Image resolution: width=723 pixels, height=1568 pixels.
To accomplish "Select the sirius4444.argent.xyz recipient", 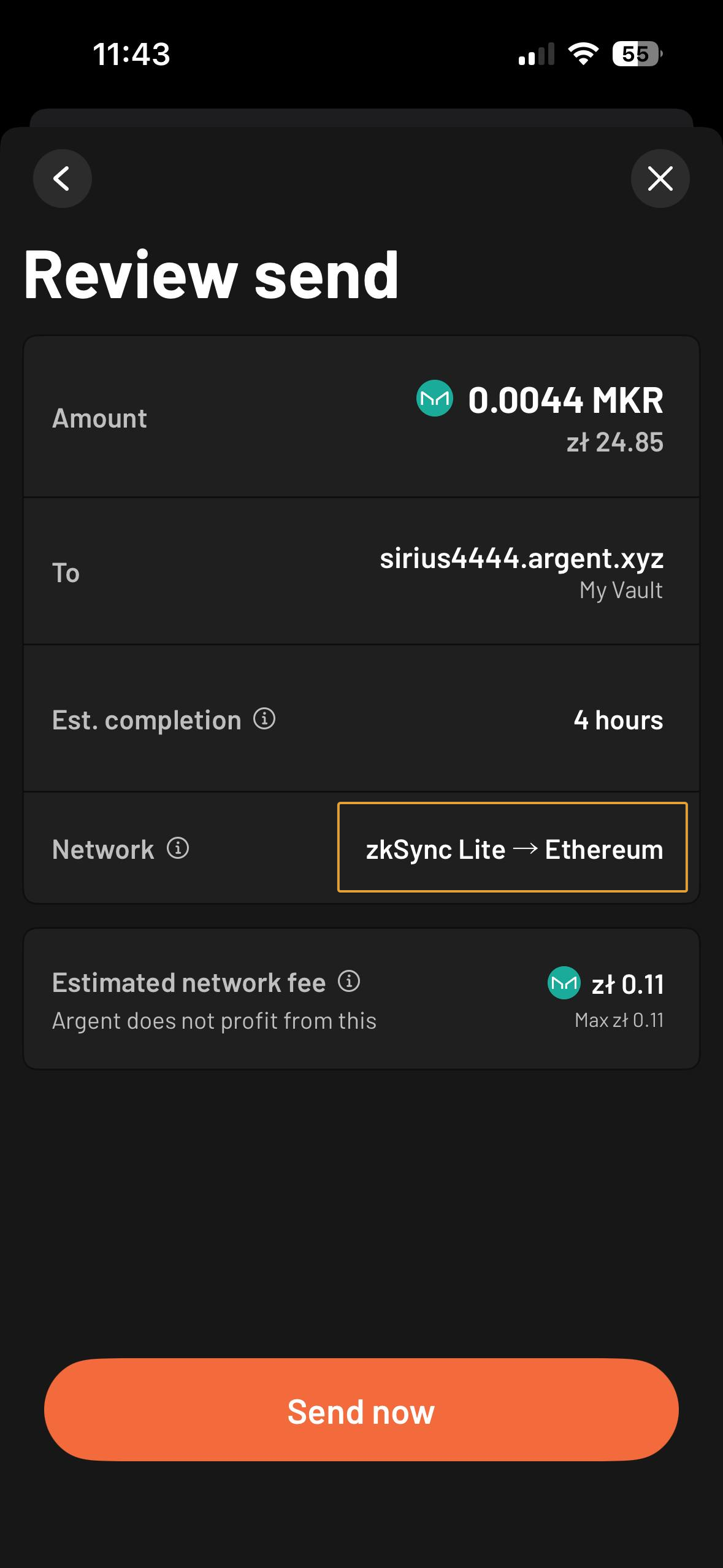I will coord(521,558).
